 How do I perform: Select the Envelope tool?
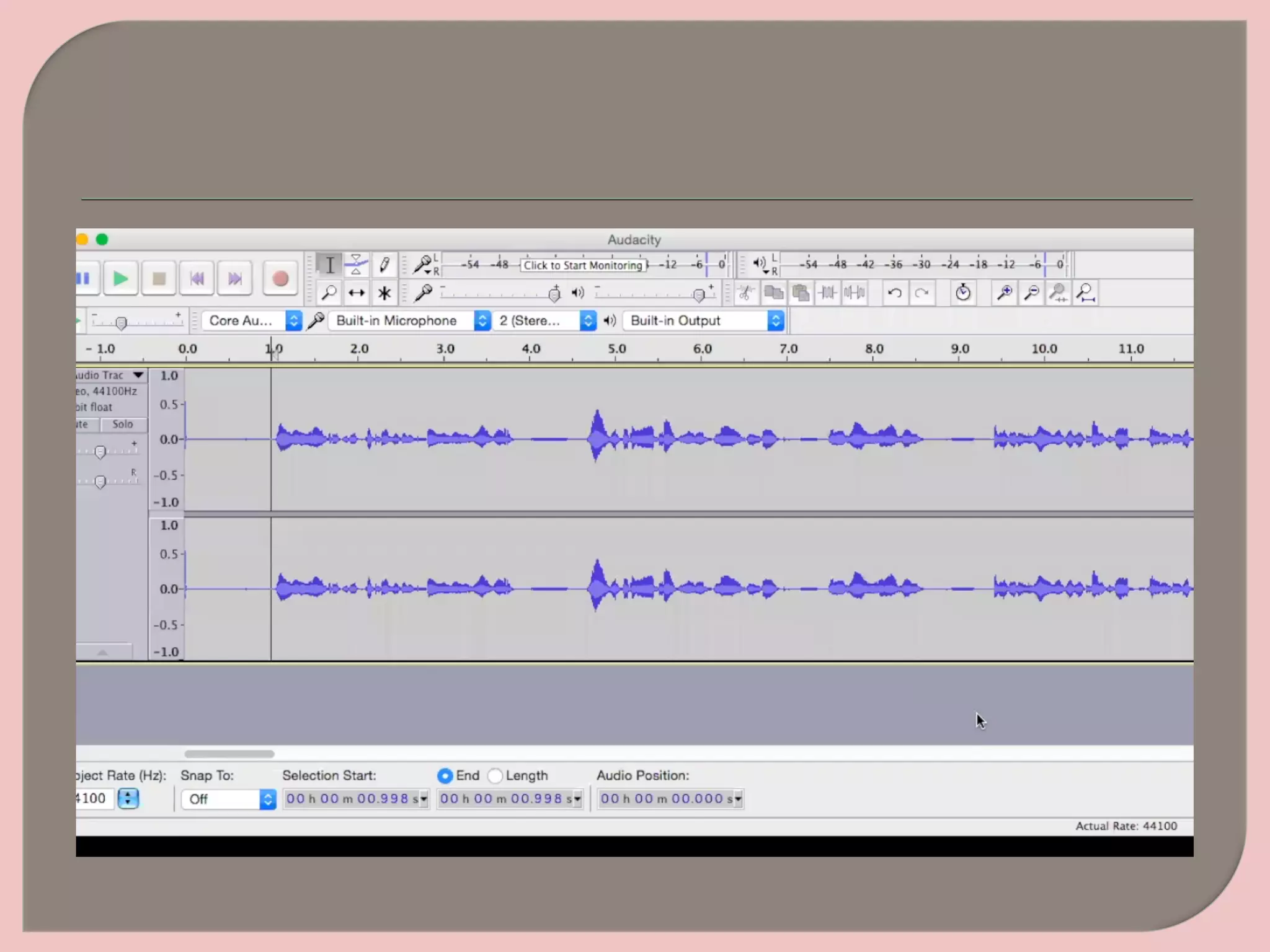357,265
